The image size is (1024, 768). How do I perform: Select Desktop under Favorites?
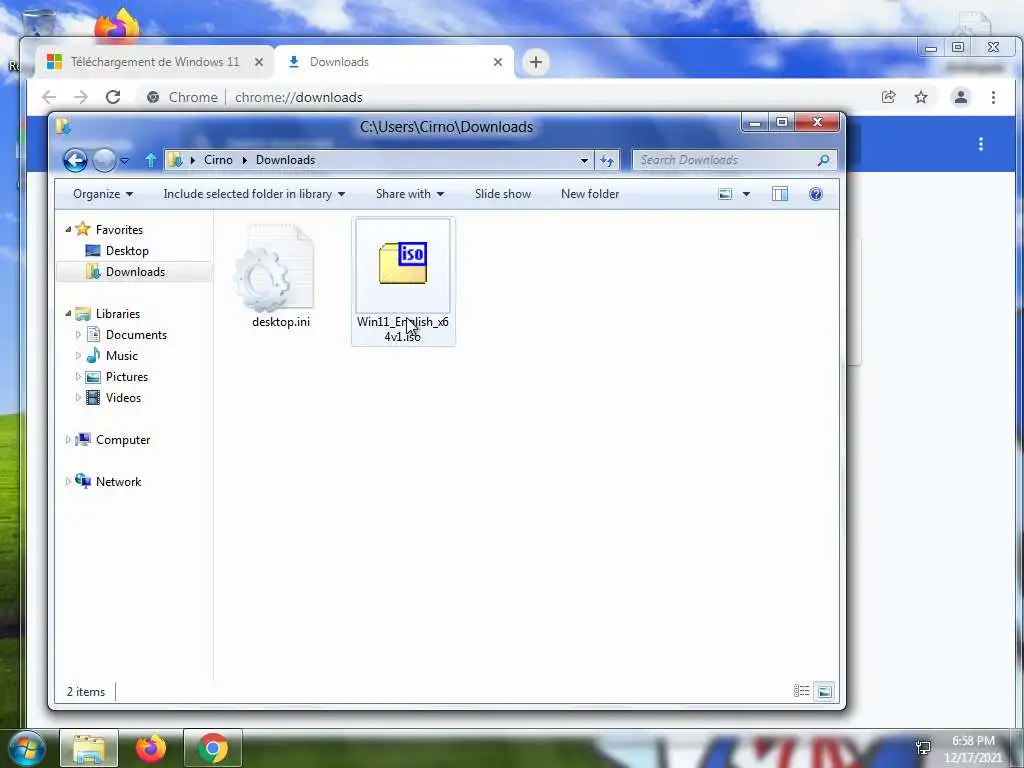click(x=127, y=251)
